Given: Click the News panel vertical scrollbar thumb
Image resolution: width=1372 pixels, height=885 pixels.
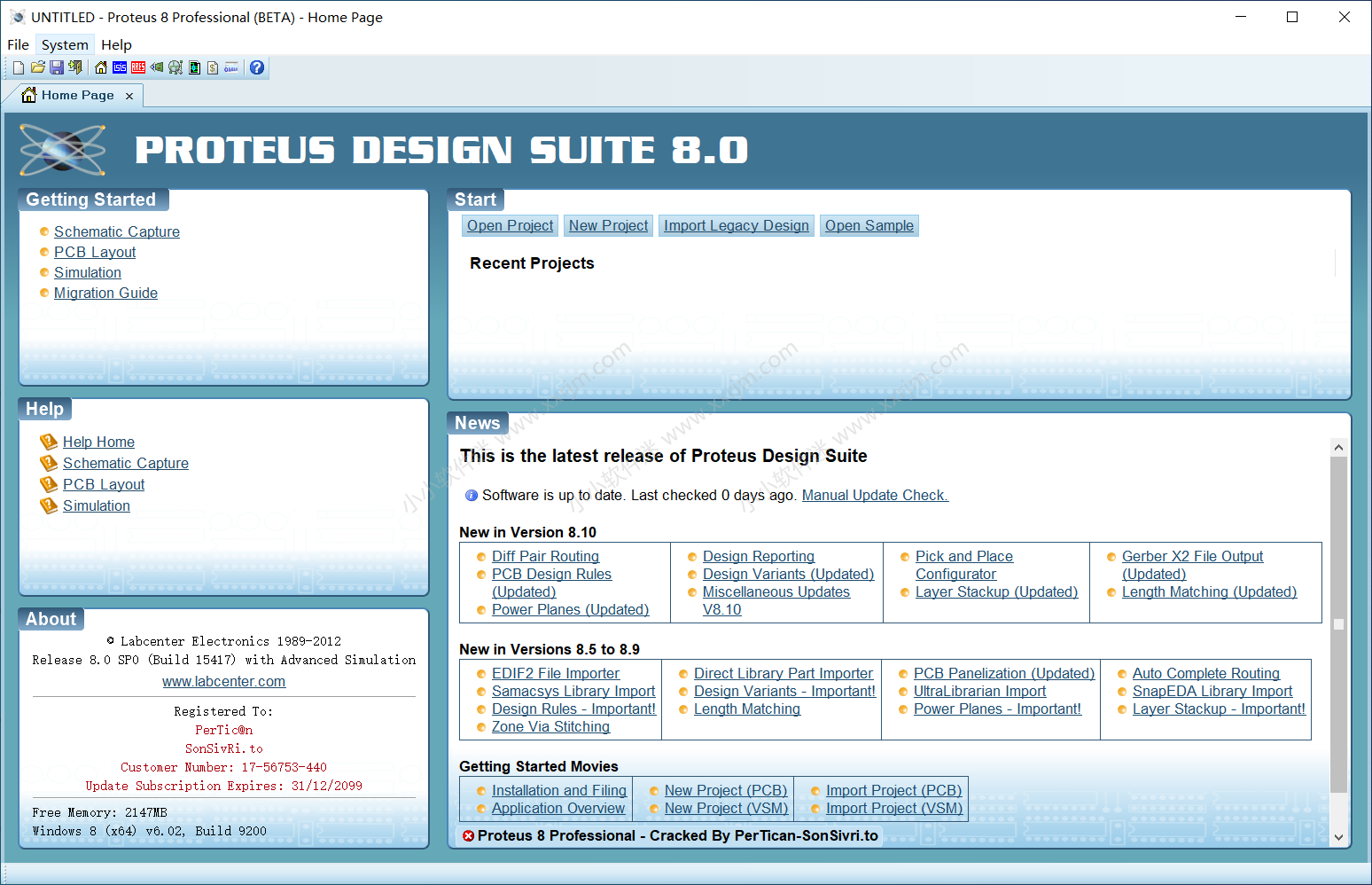Looking at the screenshot, I should 1338,624.
